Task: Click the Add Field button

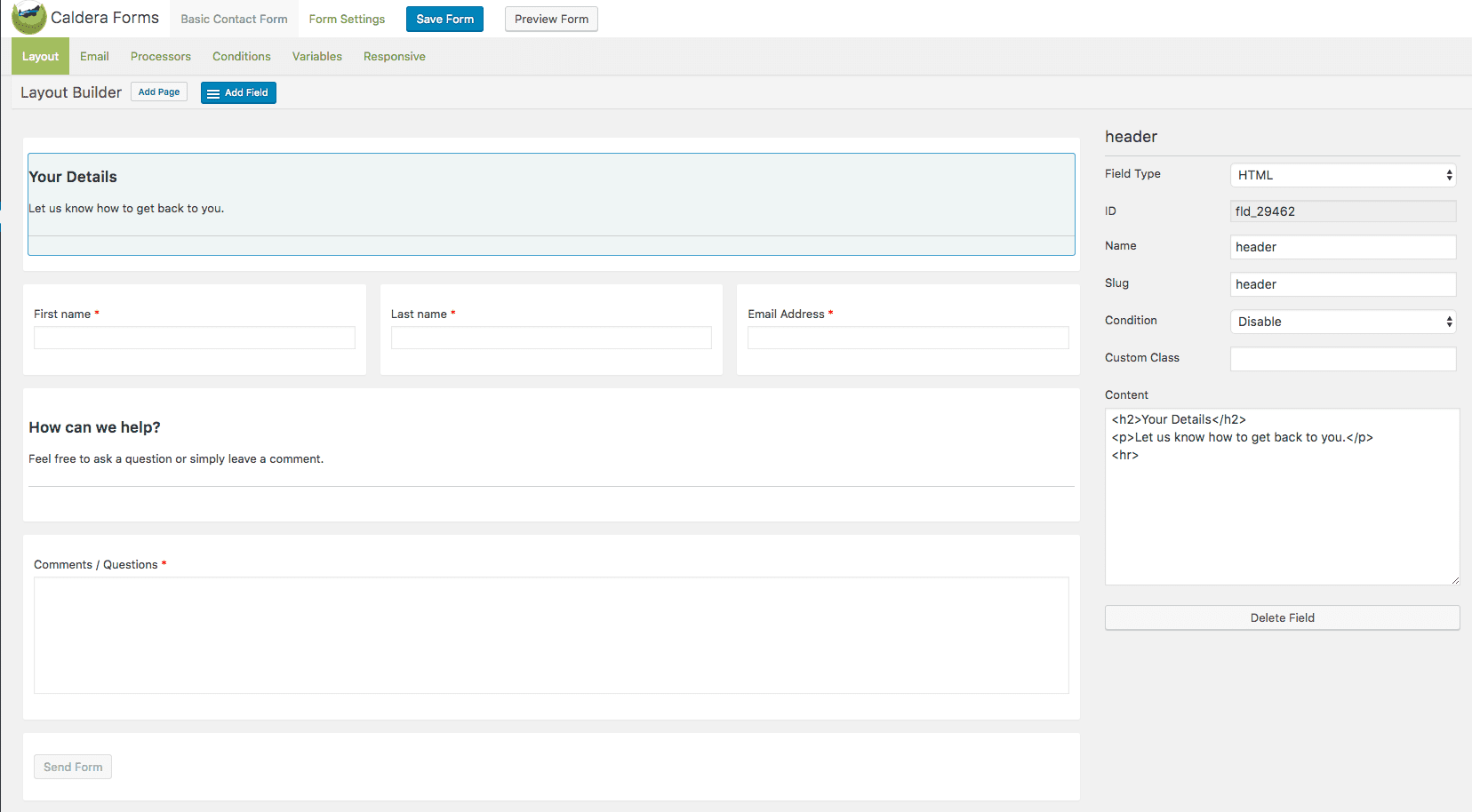Action: coord(238,92)
